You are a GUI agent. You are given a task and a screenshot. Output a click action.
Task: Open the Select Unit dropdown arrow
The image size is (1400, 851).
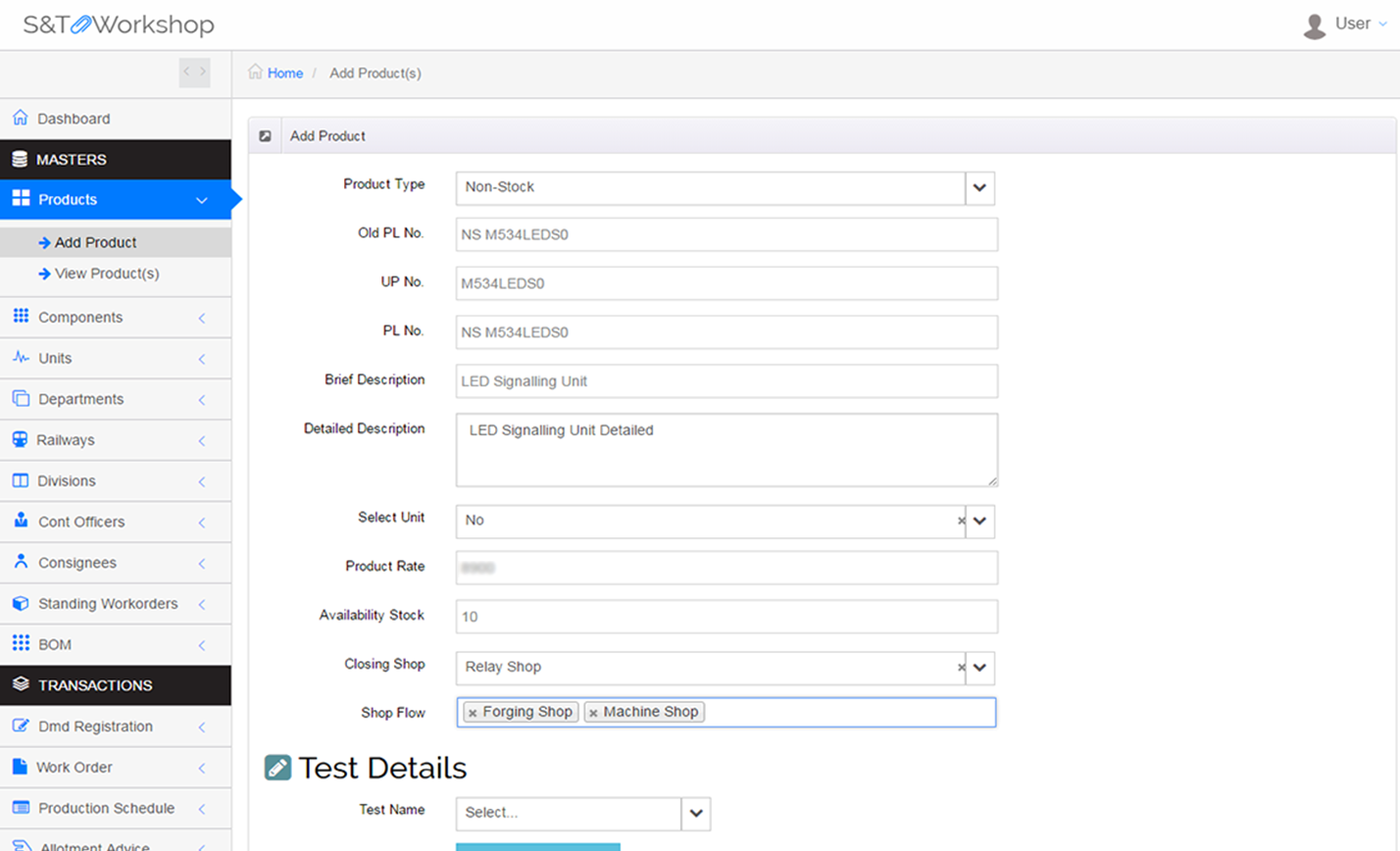pyautogui.click(x=979, y=522)
